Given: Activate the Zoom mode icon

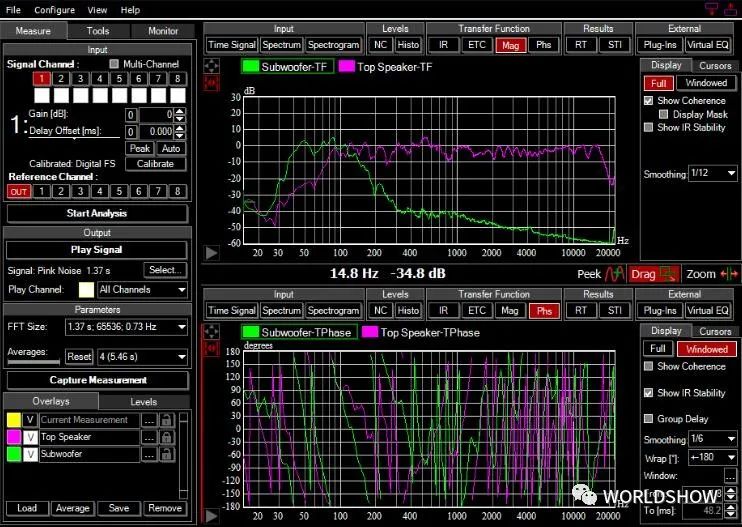Looking at the screenshot, I should point(729,274).
